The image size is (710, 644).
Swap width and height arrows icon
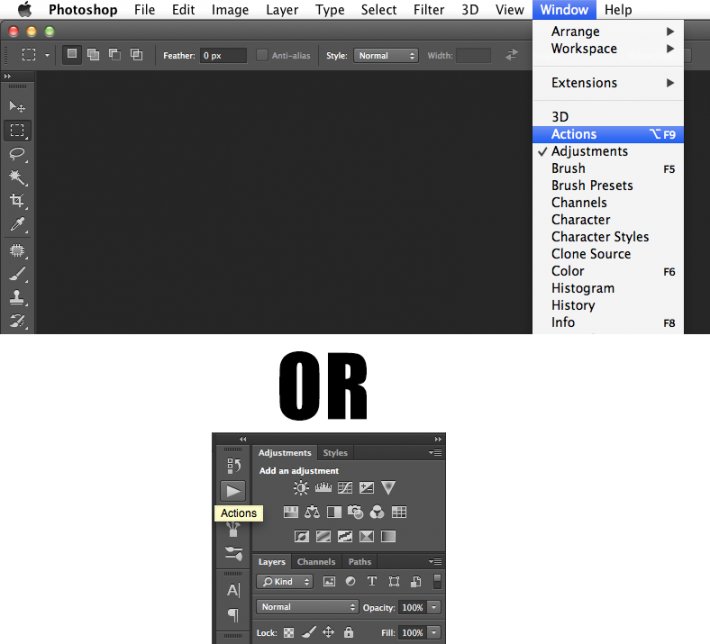511,55
